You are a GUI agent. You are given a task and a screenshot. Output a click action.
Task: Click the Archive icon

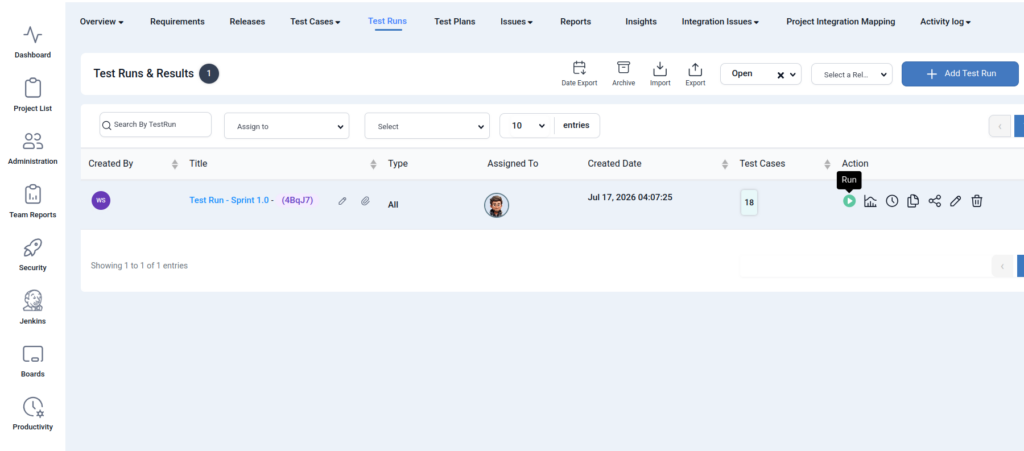[x=624, y=74]
